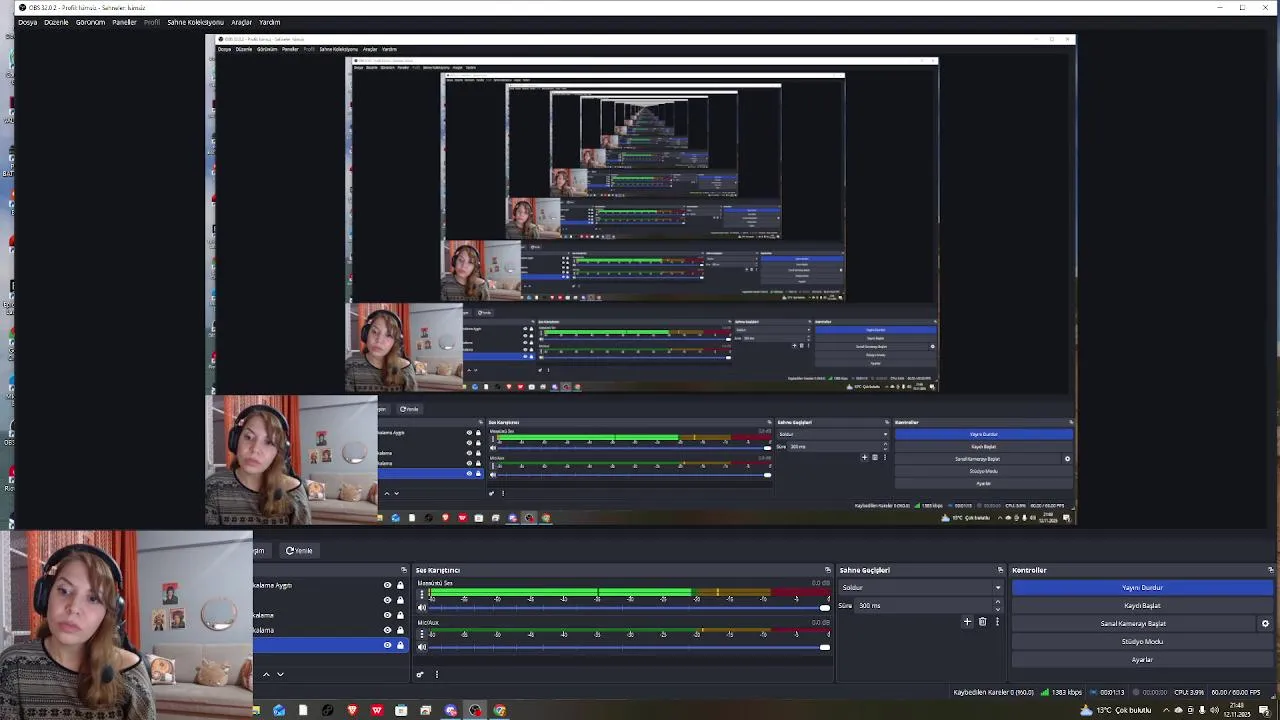The image size is (1280, 720).
Task: Click Sanal Kamerayı Başlat button
Action: tap(1133, 624)
